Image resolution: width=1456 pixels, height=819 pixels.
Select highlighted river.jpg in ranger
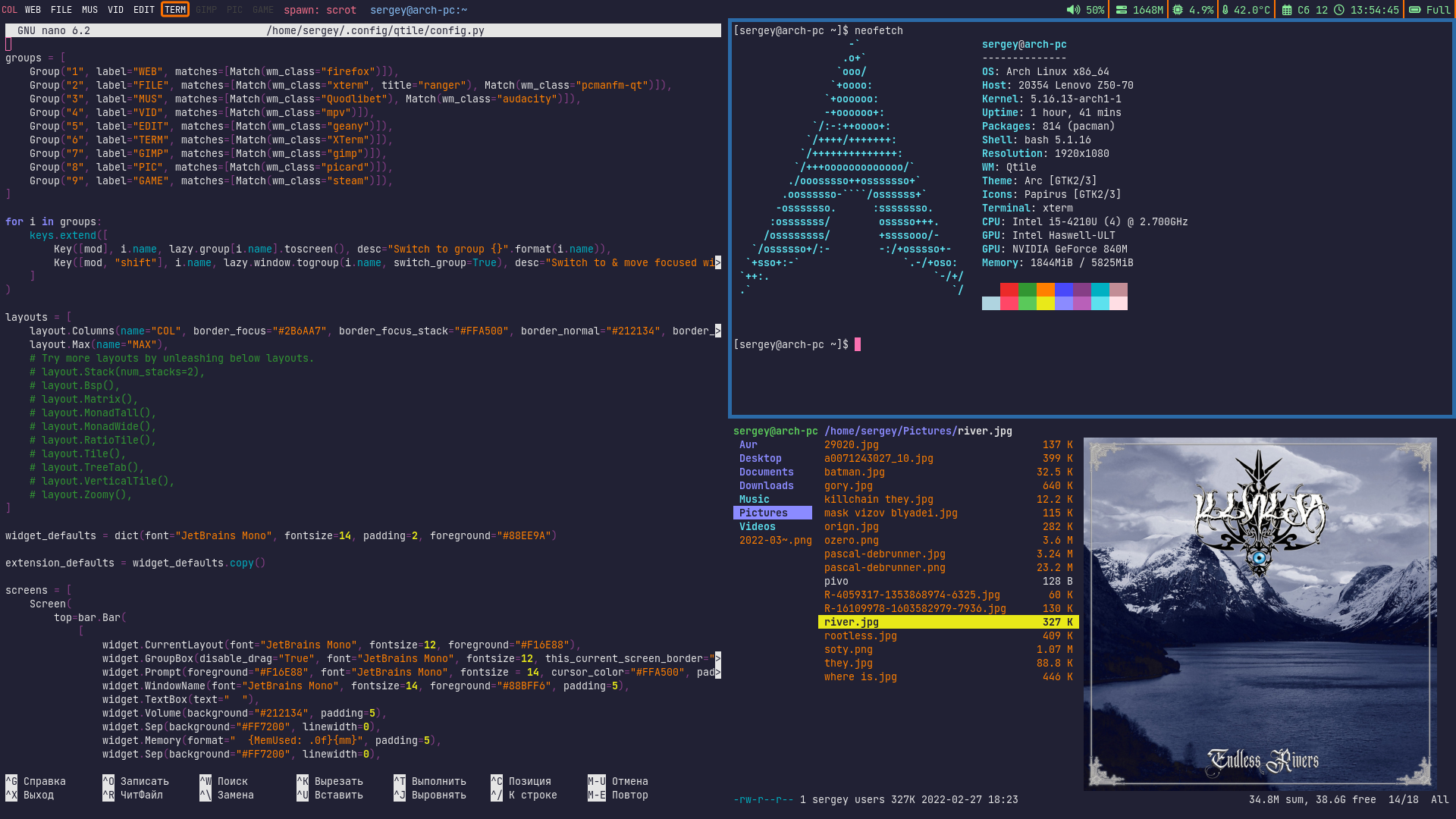click(949, 622)
